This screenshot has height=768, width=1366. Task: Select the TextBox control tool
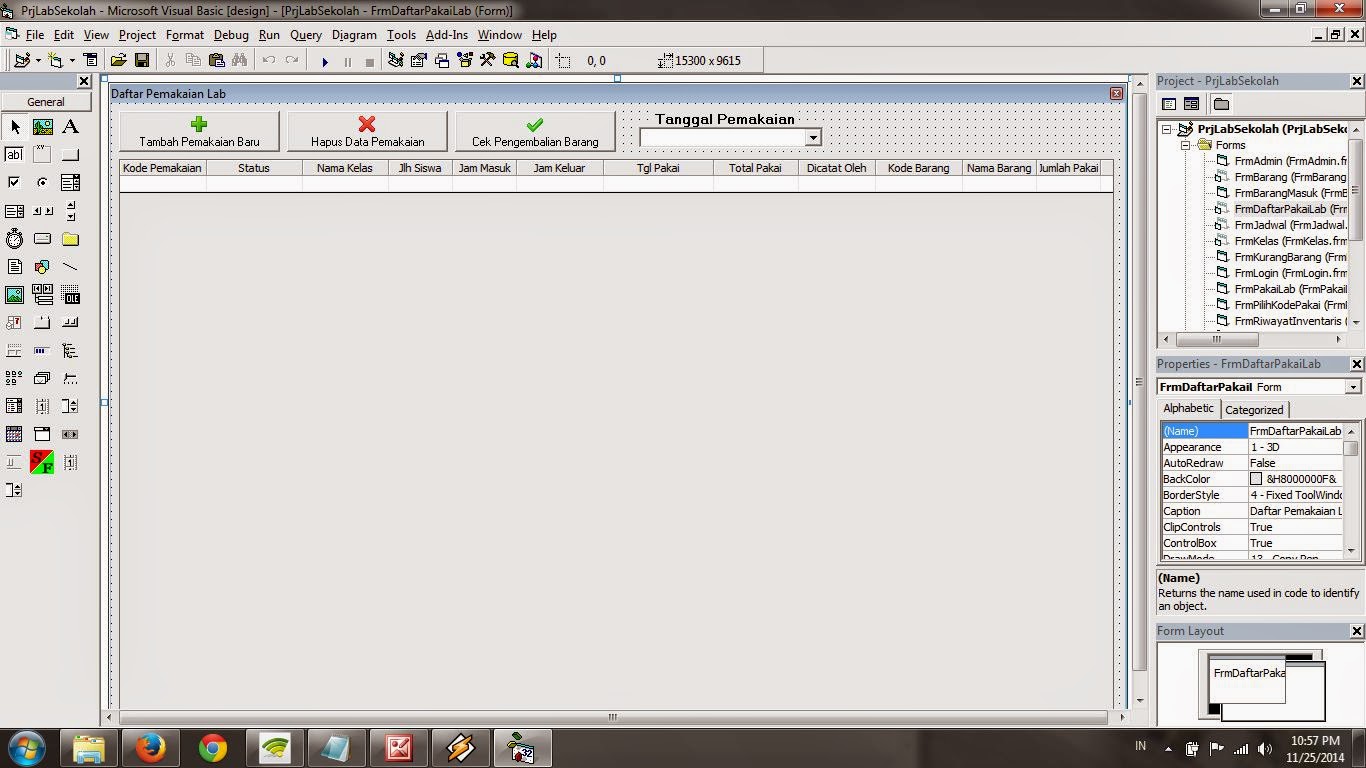point(14,155)
